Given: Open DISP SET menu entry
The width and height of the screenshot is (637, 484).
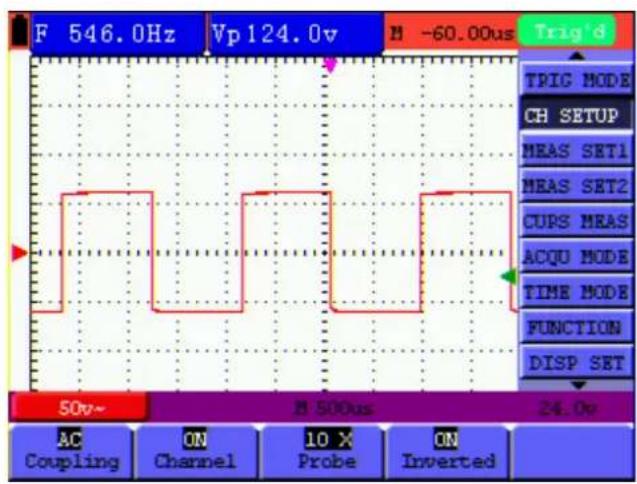Looking at the screenshot, I should (576, 363).
